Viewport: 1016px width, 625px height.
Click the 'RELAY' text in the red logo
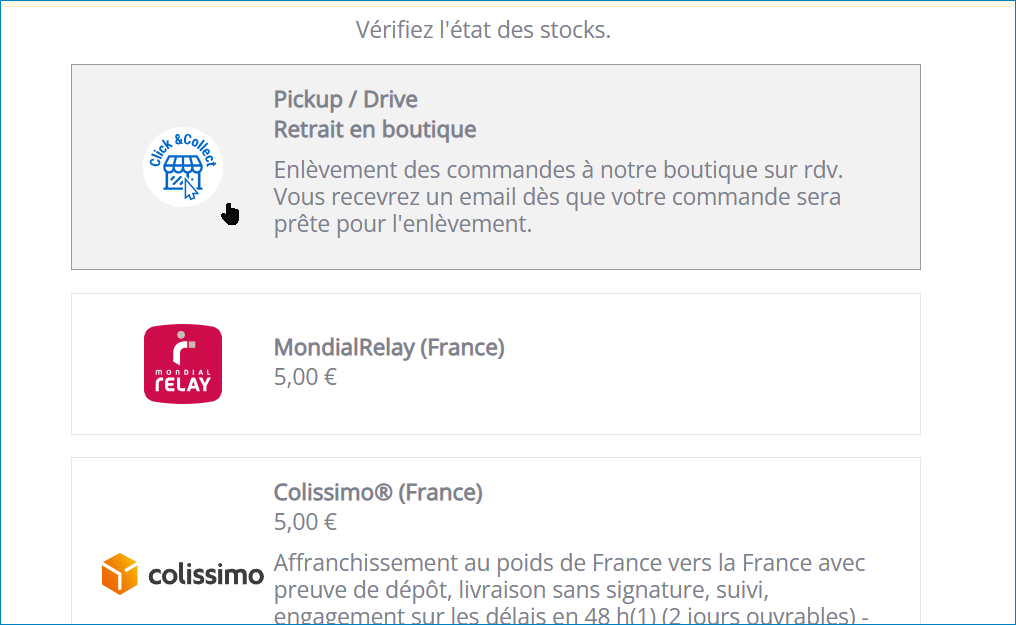(183, 384)
